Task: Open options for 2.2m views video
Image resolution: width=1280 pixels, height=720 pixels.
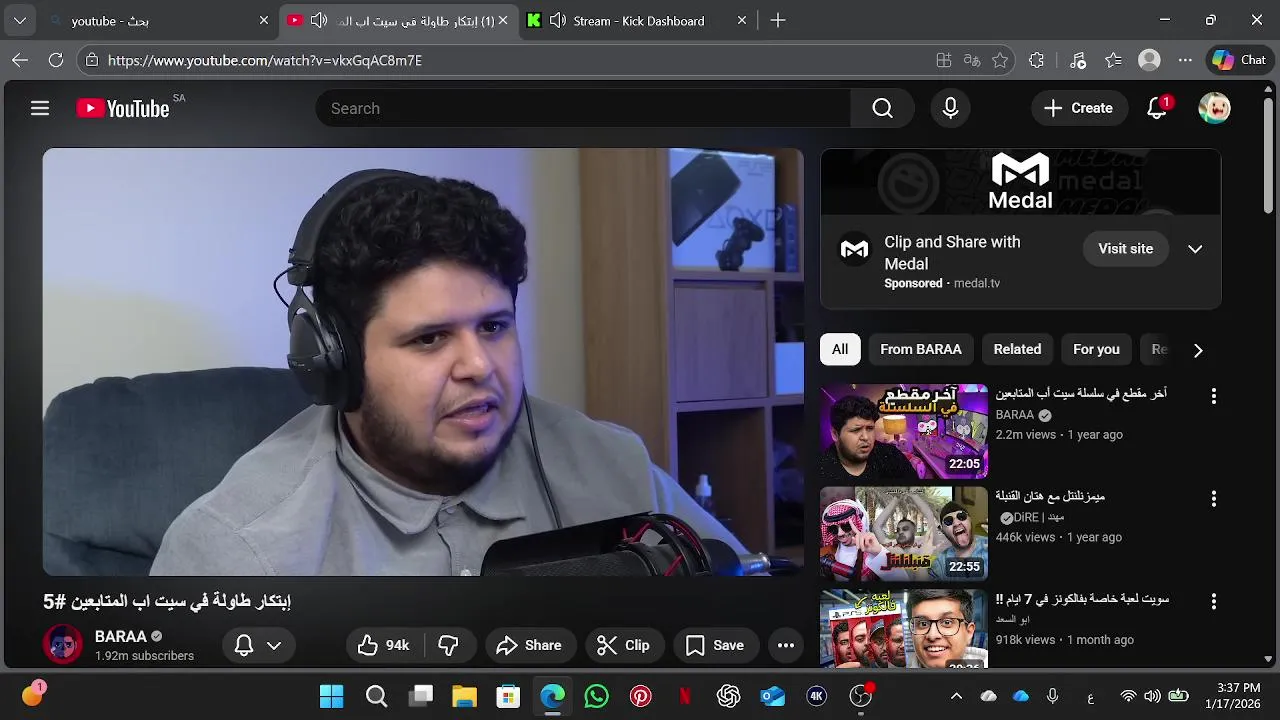Action: [x=1214, y=396]
